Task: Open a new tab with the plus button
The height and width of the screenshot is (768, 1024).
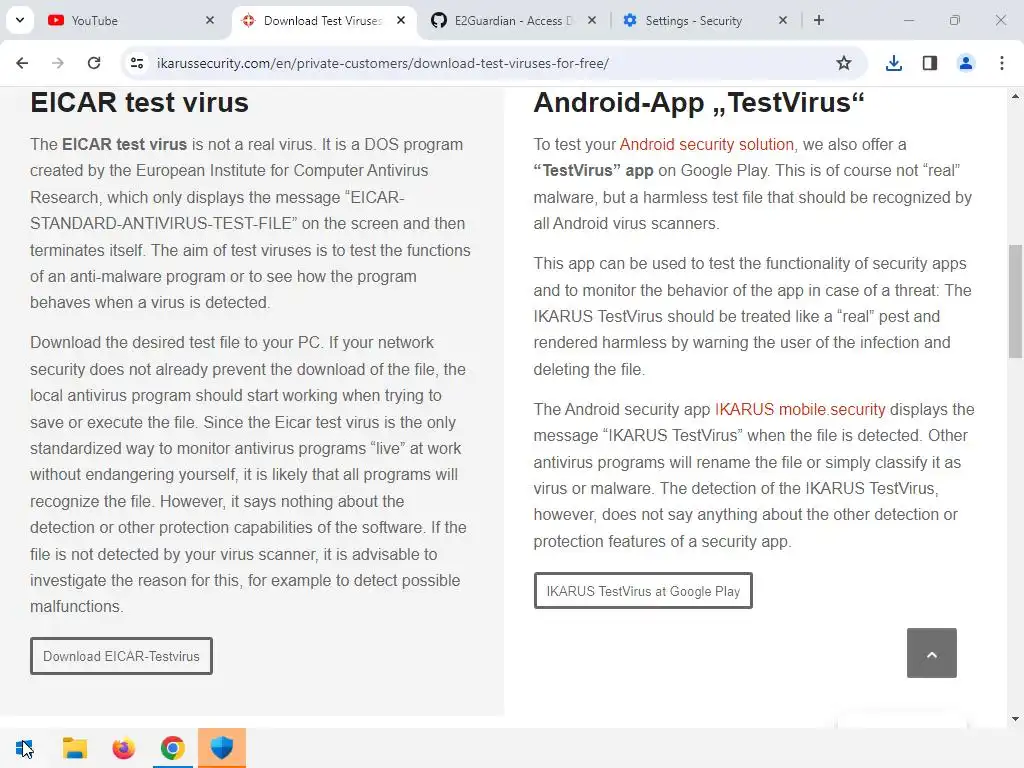Action: click(x=819, y=20)
